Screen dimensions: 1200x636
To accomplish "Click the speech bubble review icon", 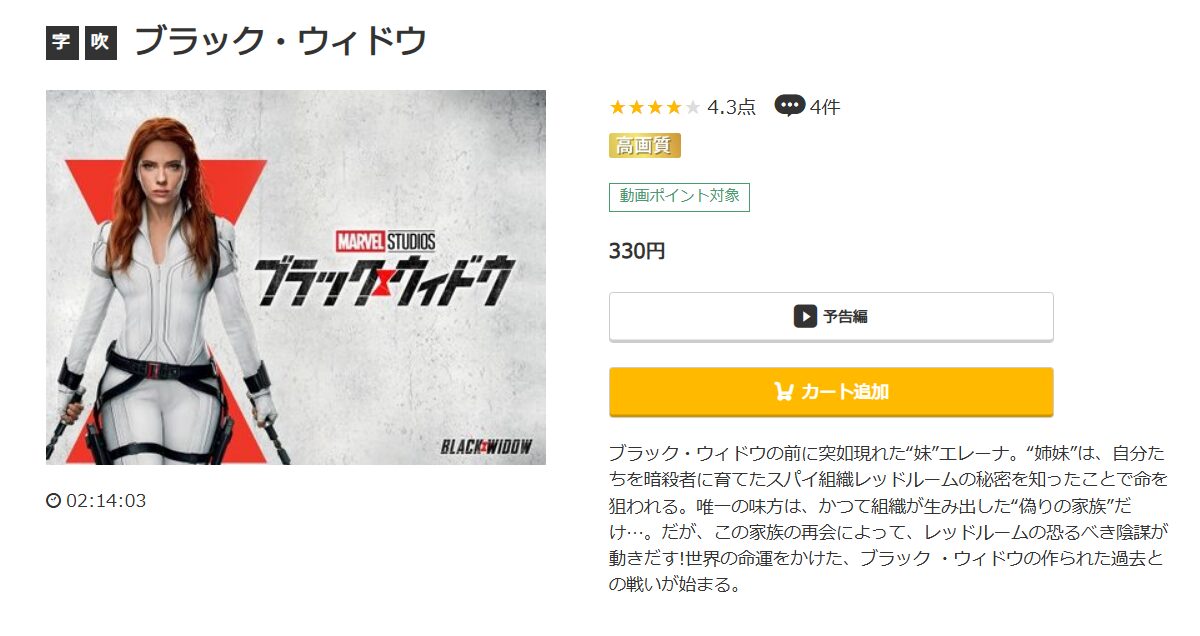I will pos(790,105).
